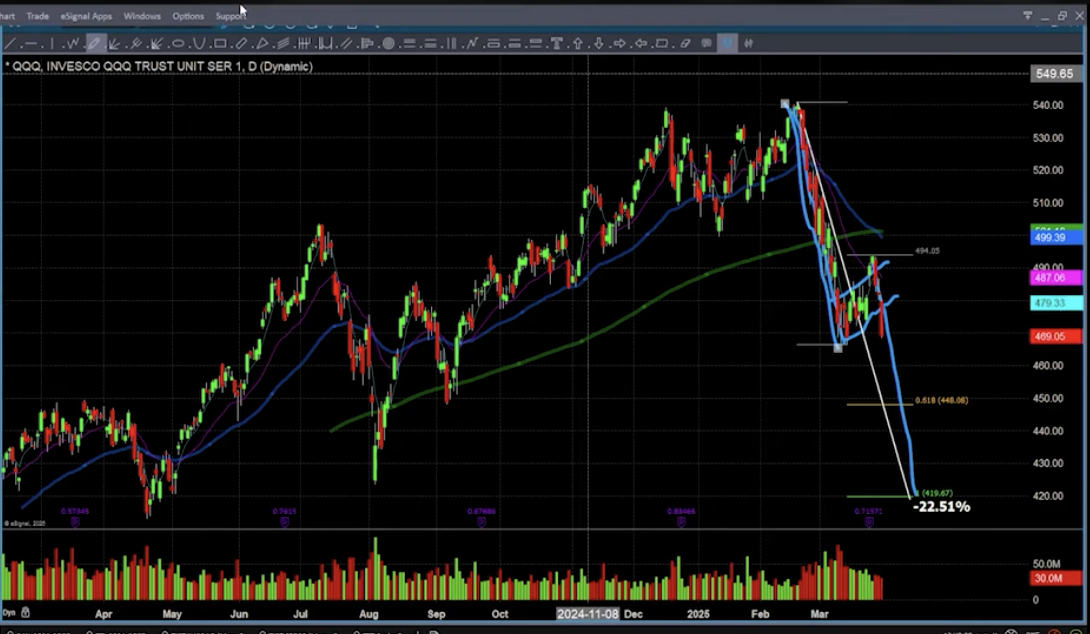This screenshot has height=634, width=1090.
Task: Click the QQQ symbol title text
Action: tap(160, 66)
